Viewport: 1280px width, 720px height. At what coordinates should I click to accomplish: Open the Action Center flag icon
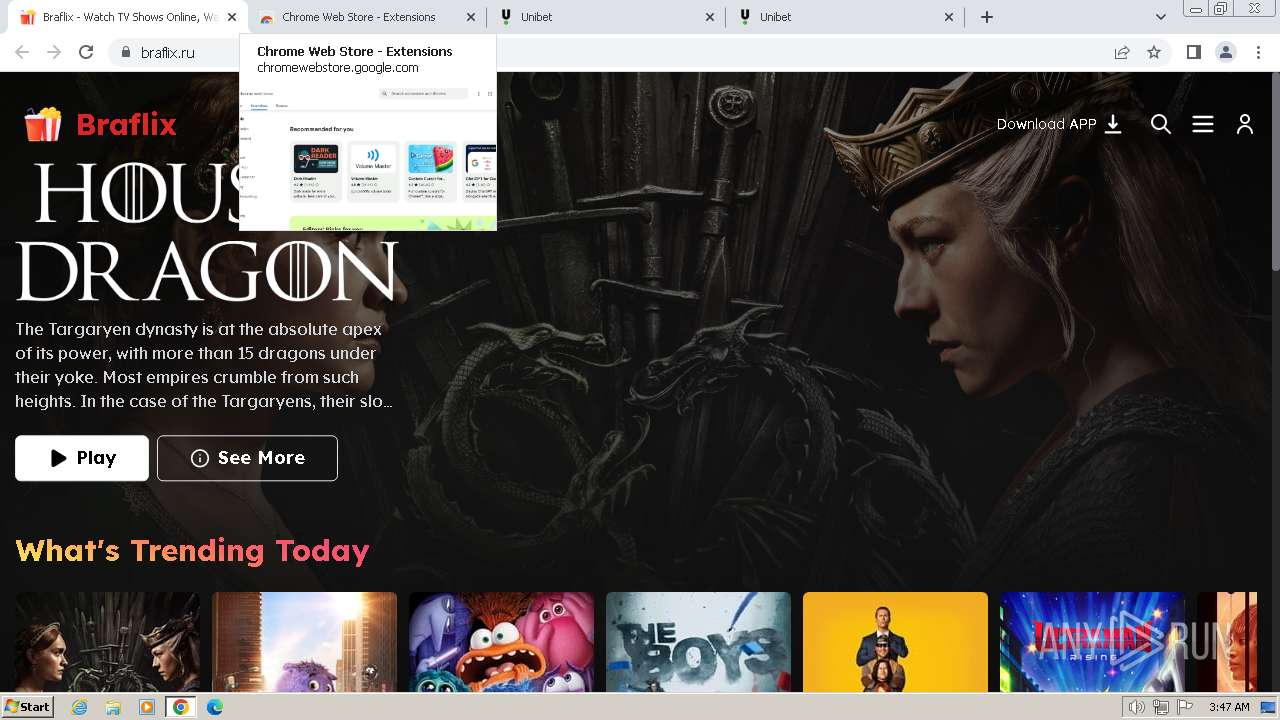[x=1184, y=707]
